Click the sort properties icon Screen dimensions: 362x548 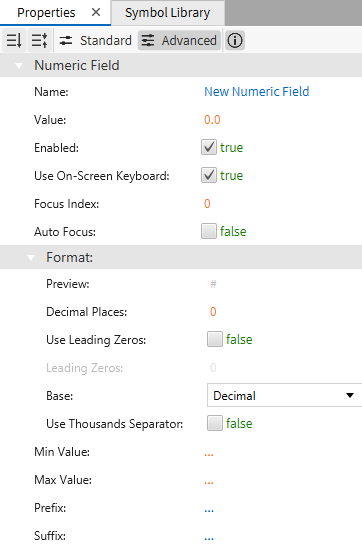14,41
